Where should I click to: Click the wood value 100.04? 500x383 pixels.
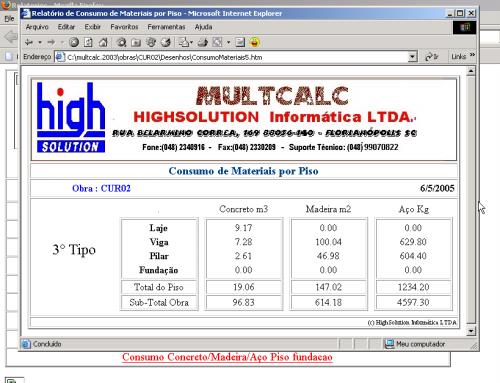click(x=328, y=242)
